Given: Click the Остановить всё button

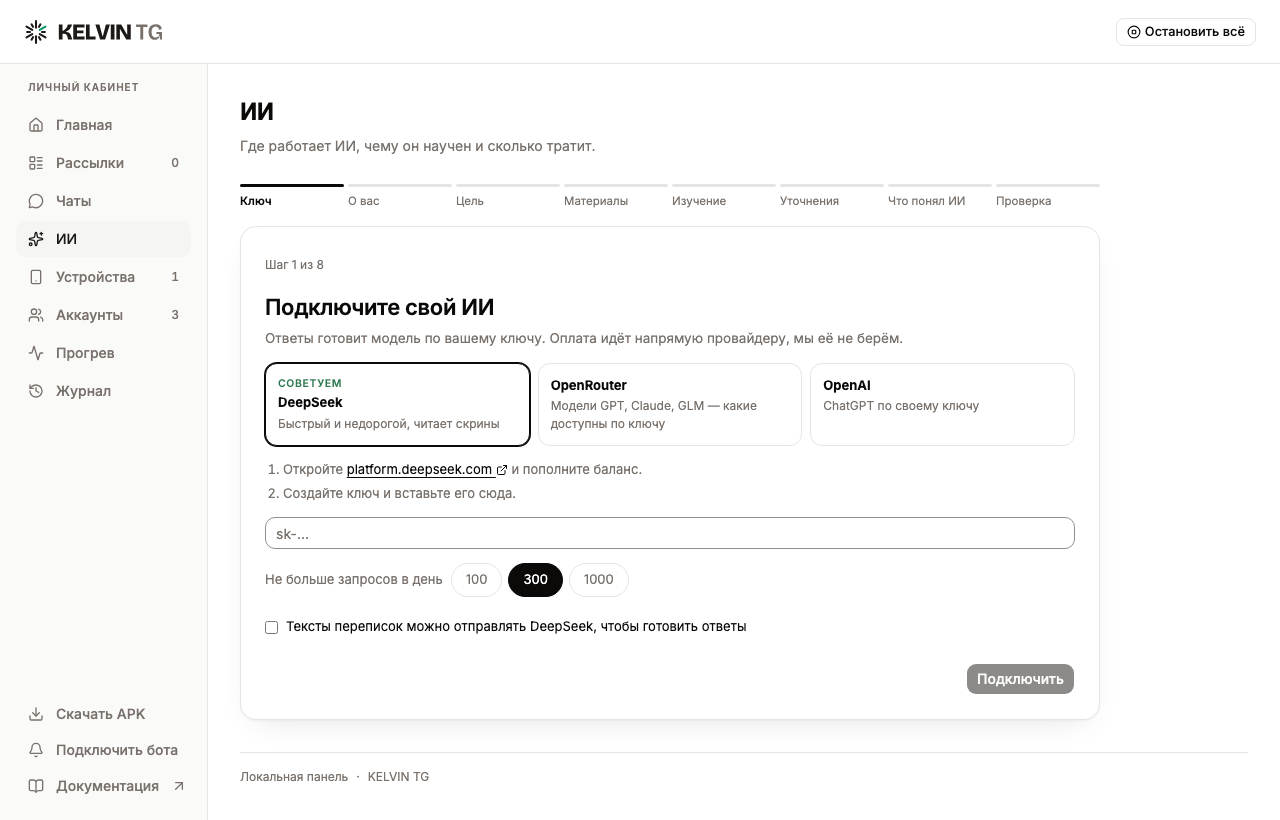Looking at the screenshot, I should pos(1186,32).
